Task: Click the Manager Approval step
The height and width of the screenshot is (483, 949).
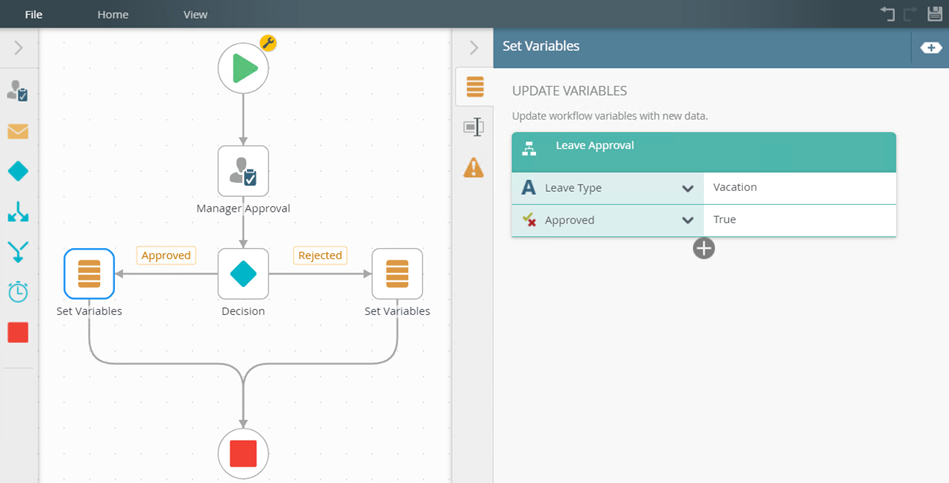Action: coord(243,171)
